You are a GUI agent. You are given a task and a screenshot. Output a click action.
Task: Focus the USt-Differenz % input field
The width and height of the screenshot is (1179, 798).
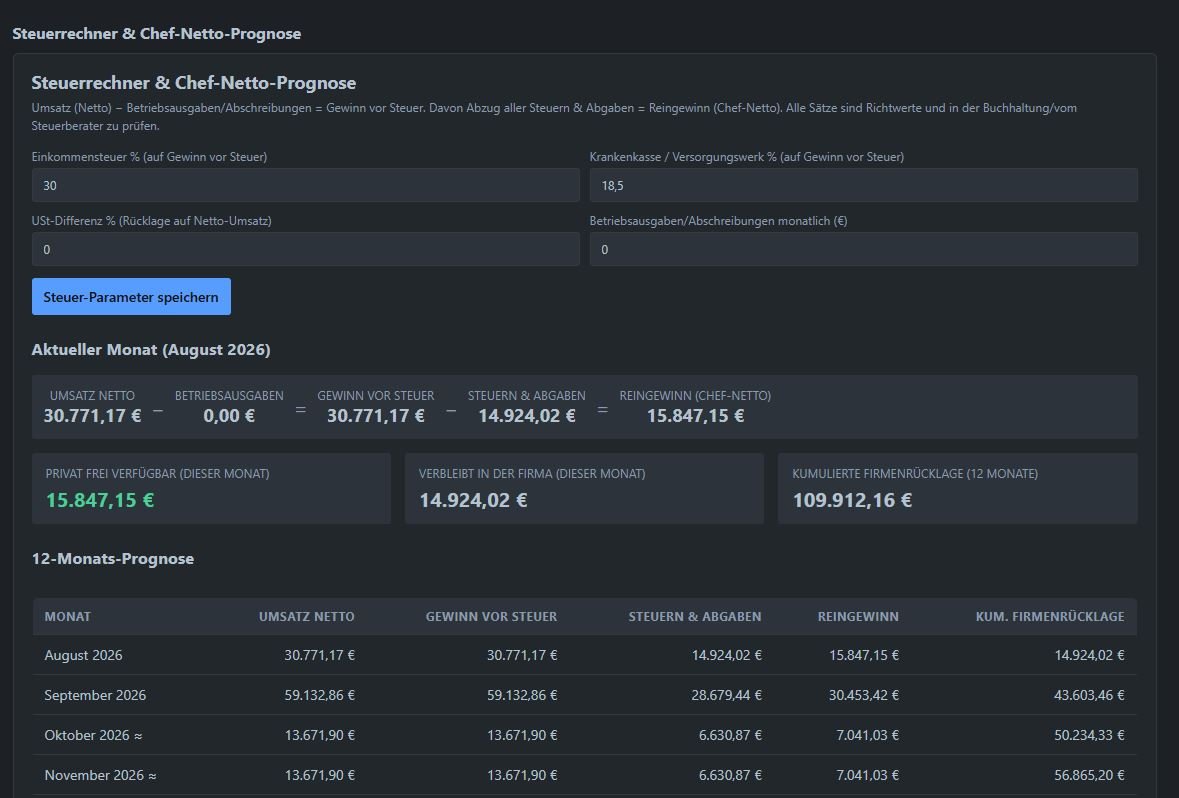[x=305, y=249]
